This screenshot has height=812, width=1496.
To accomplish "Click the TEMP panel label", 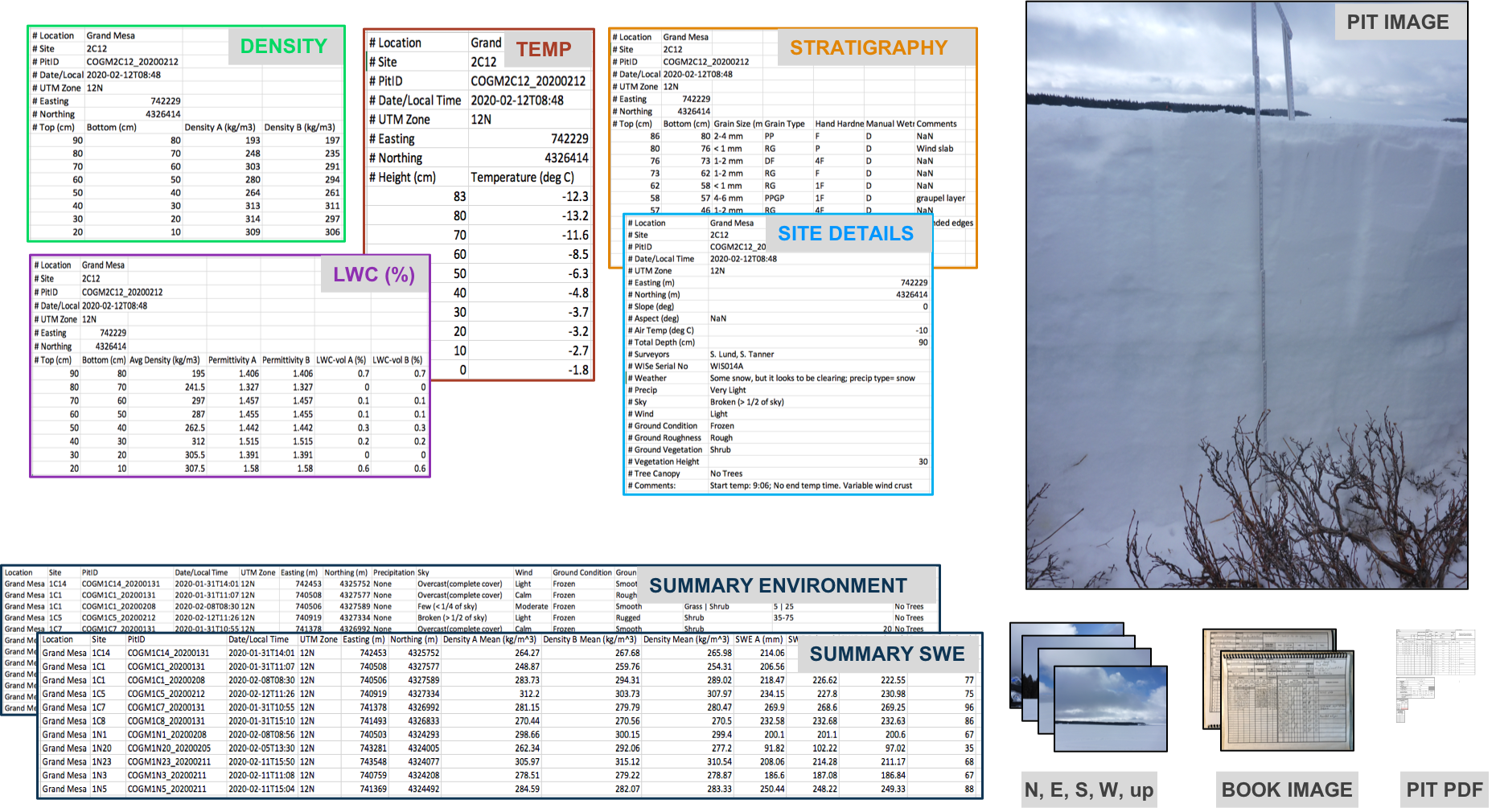I will coord(544,49).
